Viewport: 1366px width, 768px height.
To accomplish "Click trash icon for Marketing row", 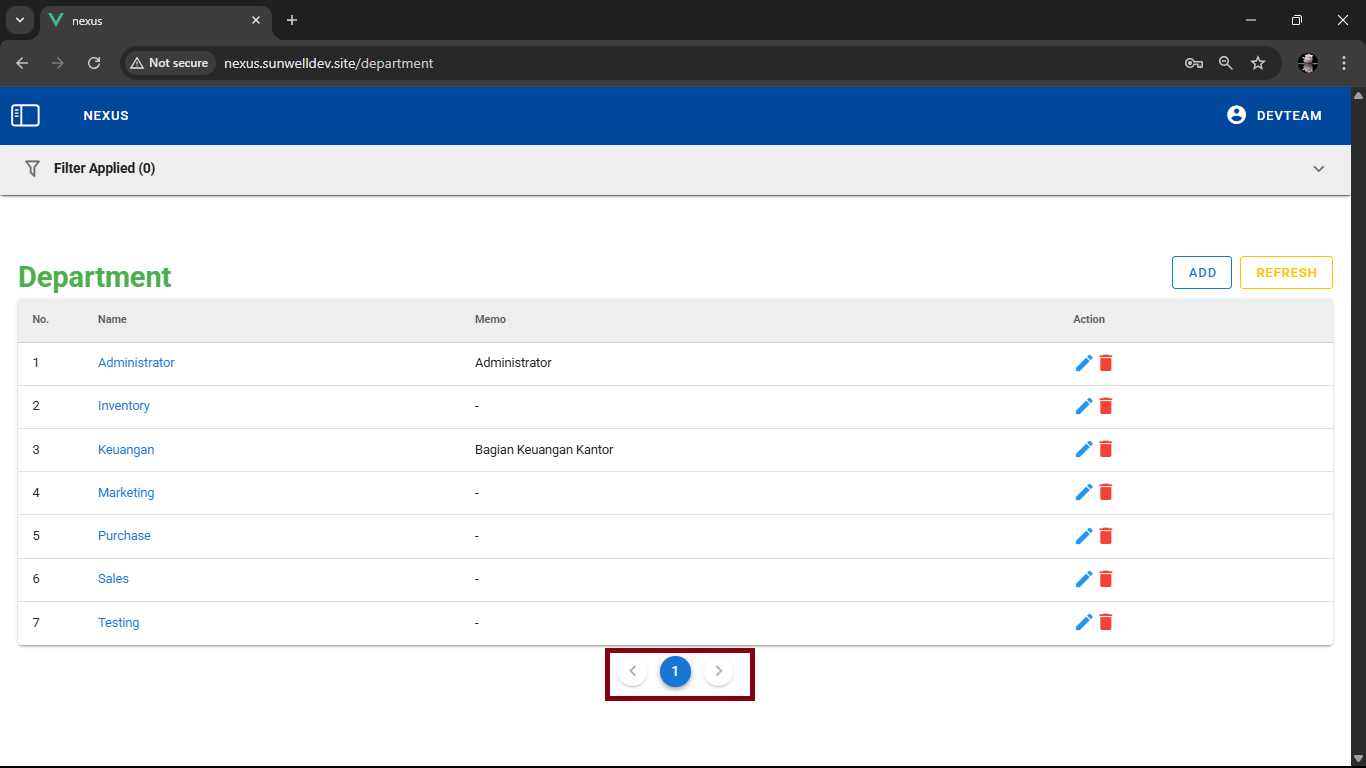I will (1106, 492).
